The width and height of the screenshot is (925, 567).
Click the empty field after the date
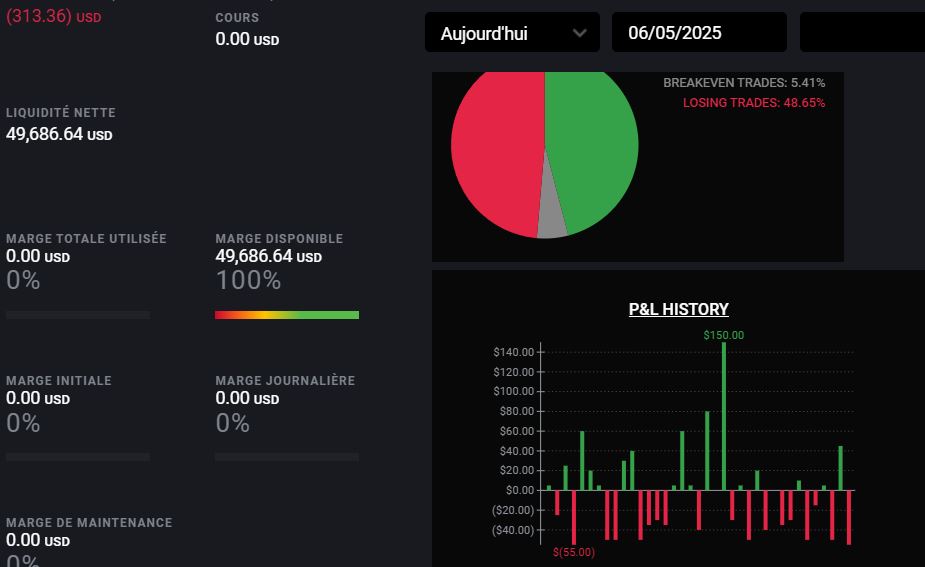[x=862, y=32]
